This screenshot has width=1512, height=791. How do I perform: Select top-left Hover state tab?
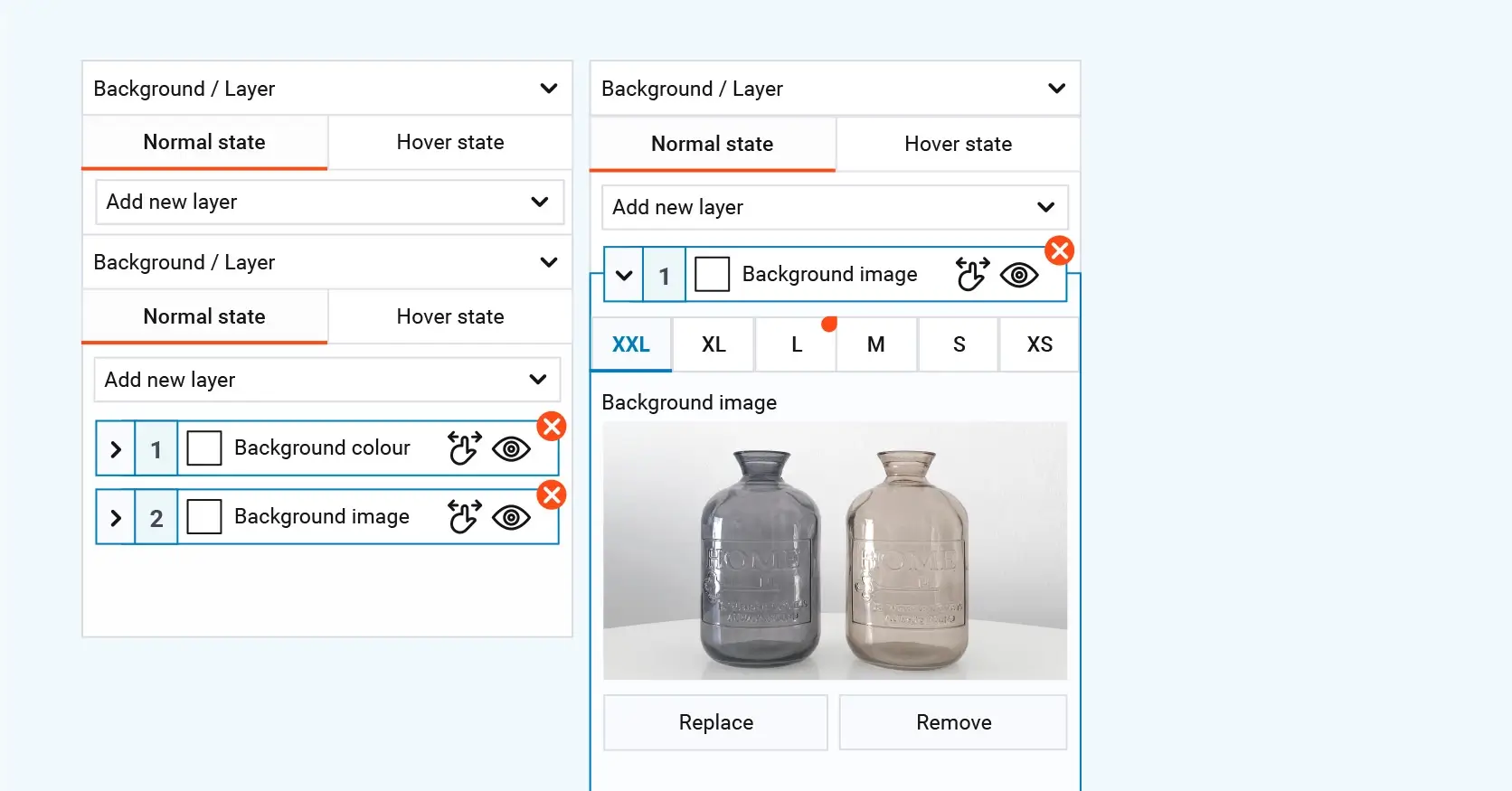450,143
